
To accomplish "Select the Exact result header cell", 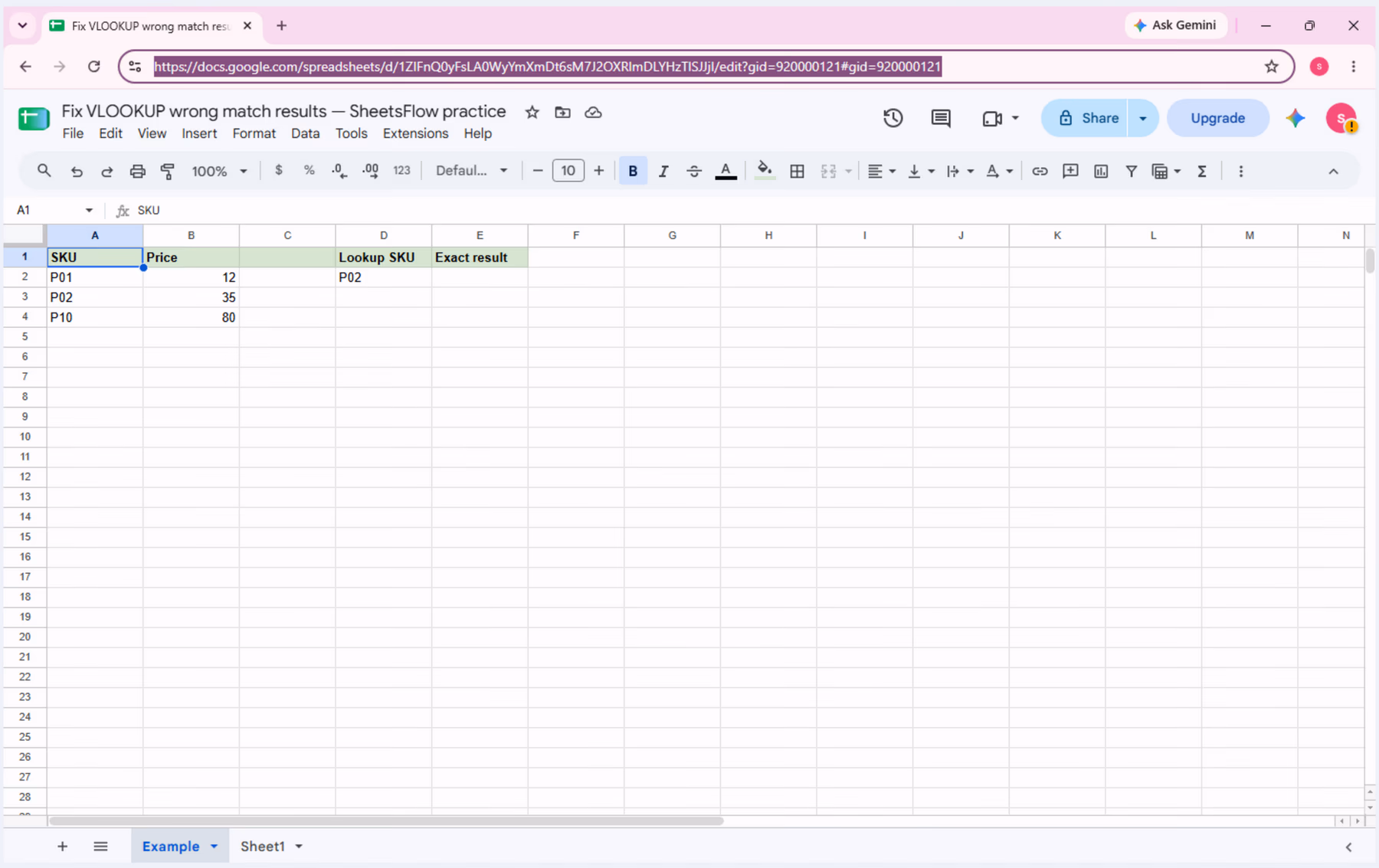I will tap(480, 257).
